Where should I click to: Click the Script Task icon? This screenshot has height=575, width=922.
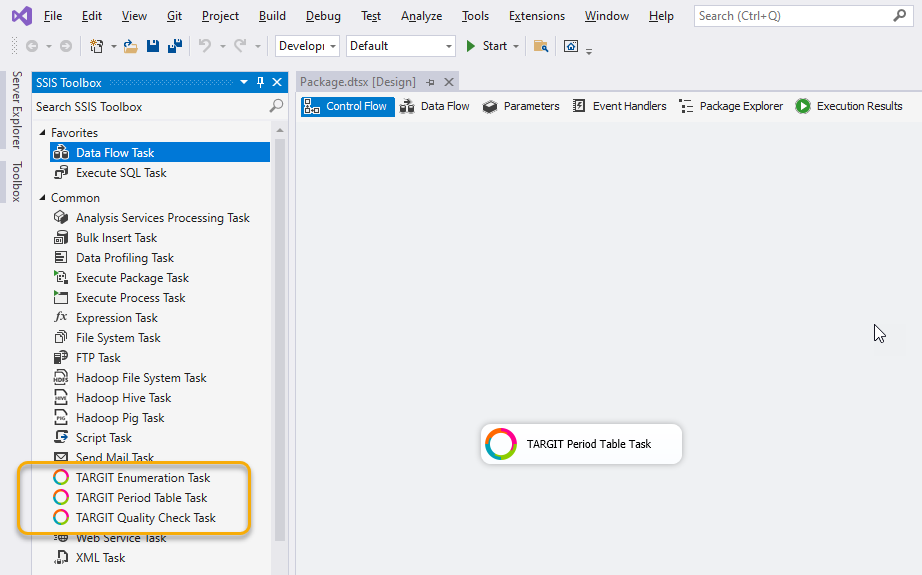[x=61, y=437]
